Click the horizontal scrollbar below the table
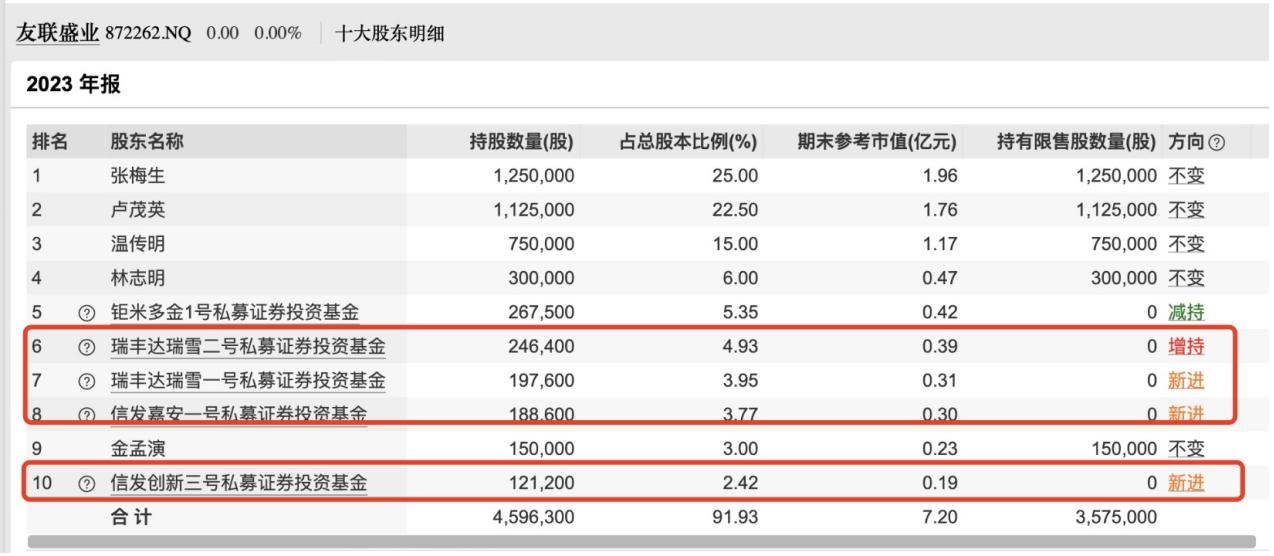The width and height of the screenshot is (1274, 556). (640, 544)
